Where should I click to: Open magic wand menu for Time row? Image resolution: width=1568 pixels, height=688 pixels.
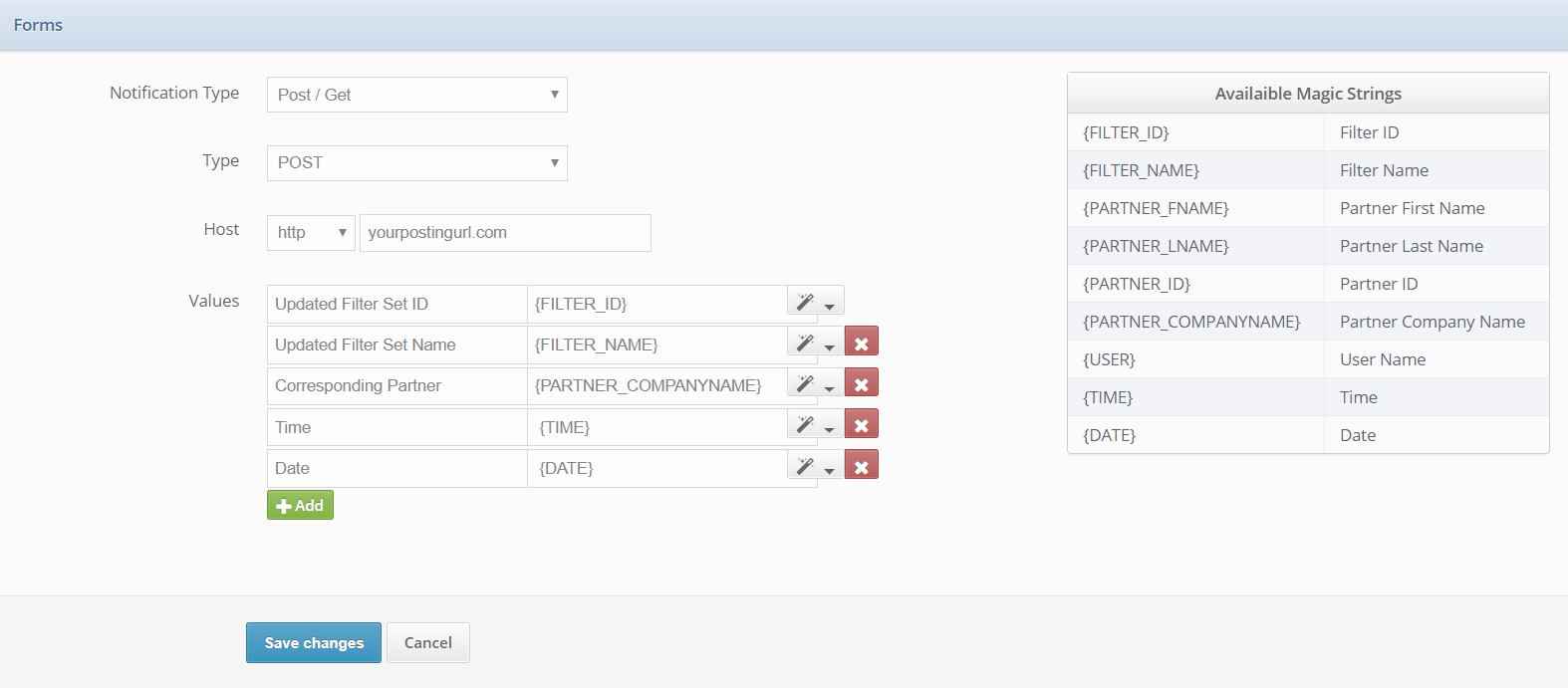point(816,424)
